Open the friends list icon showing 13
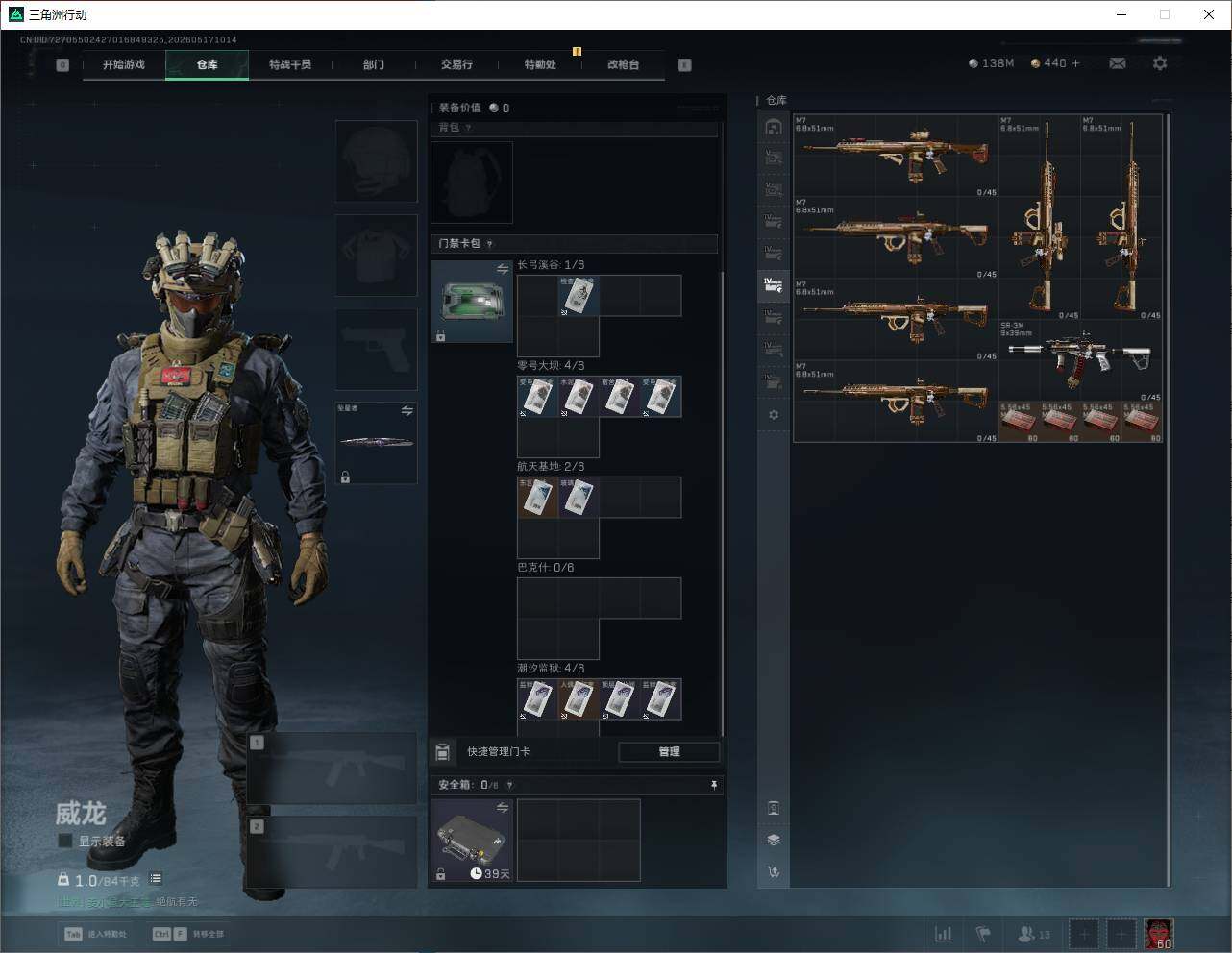The image size is (1232, 953). pos(1034,934)
